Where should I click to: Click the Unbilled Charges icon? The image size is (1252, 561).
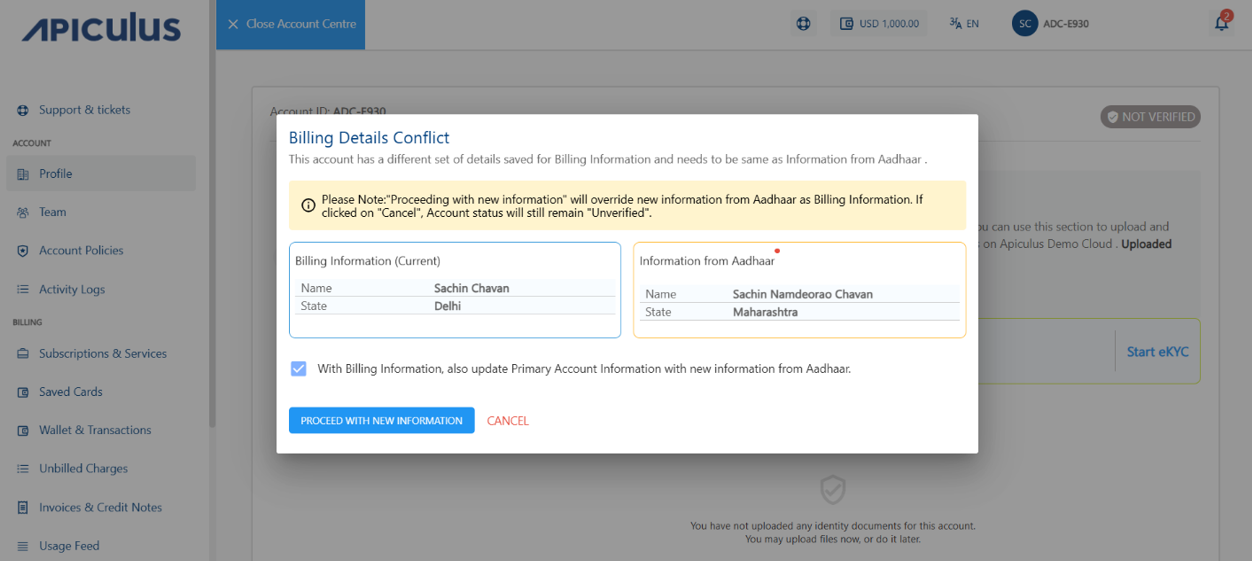click(23, 469)
